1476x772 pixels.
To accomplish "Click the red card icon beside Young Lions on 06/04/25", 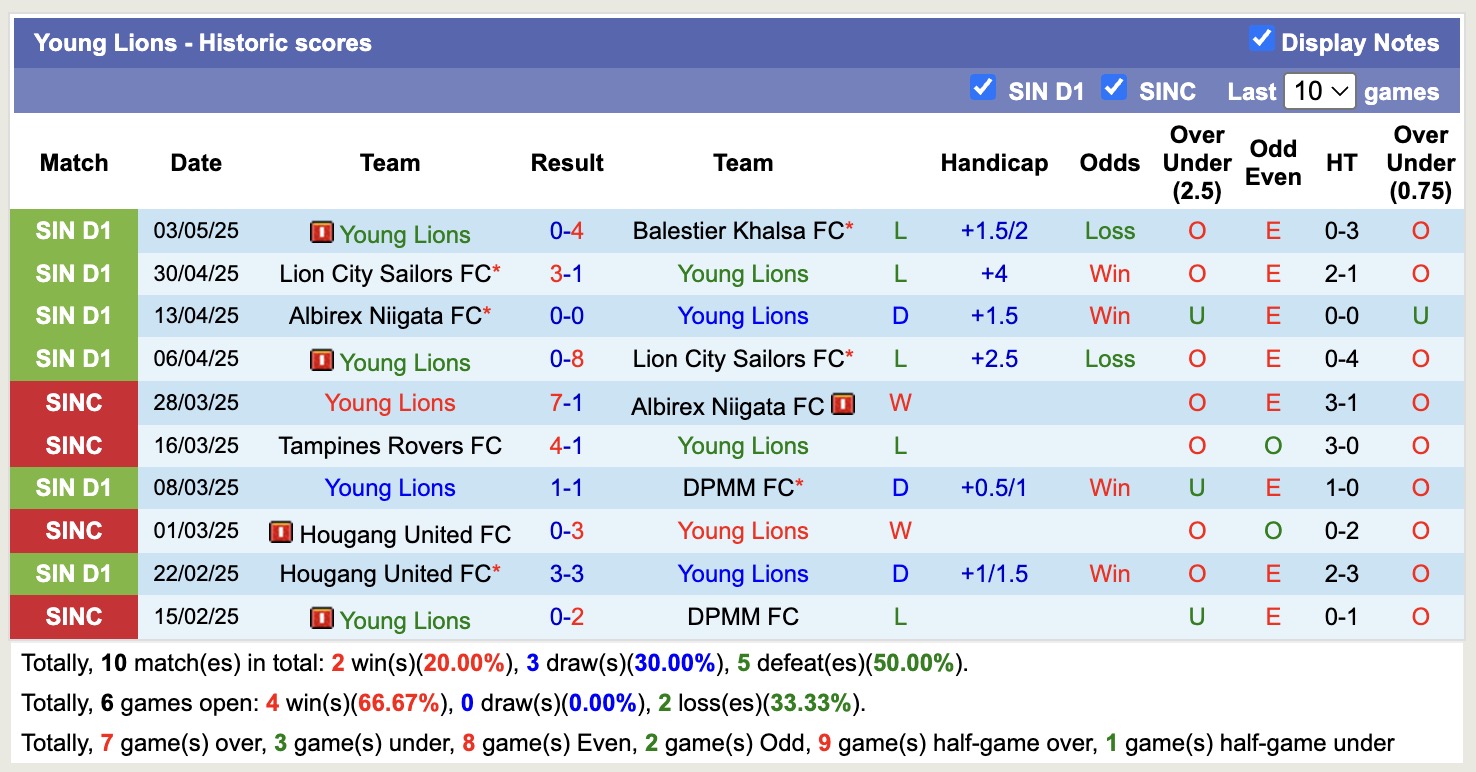I will tap(322, 359).
